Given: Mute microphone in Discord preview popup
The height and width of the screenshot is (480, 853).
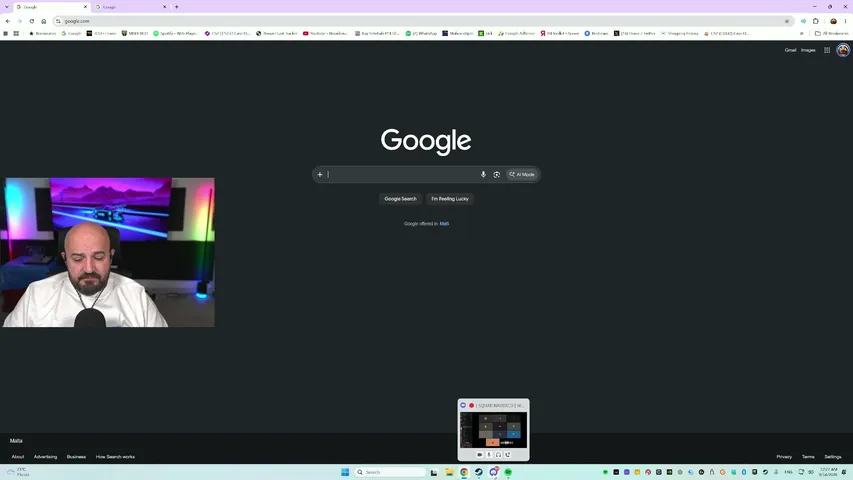Looking at the screenshot, I should click(x=489, y=454).
